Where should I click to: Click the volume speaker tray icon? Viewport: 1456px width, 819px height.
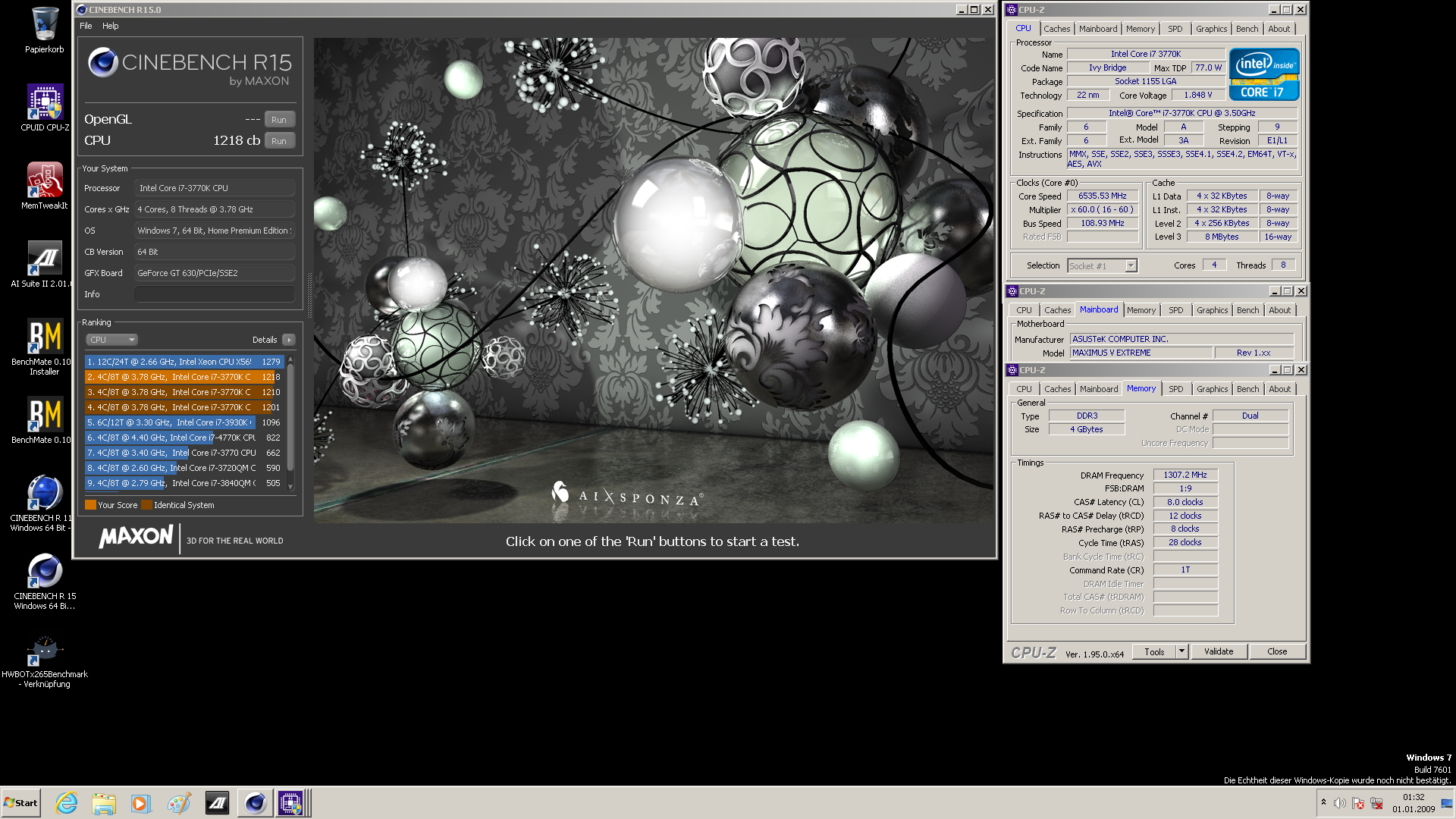pyautogui.click(x=1340, y=803)
